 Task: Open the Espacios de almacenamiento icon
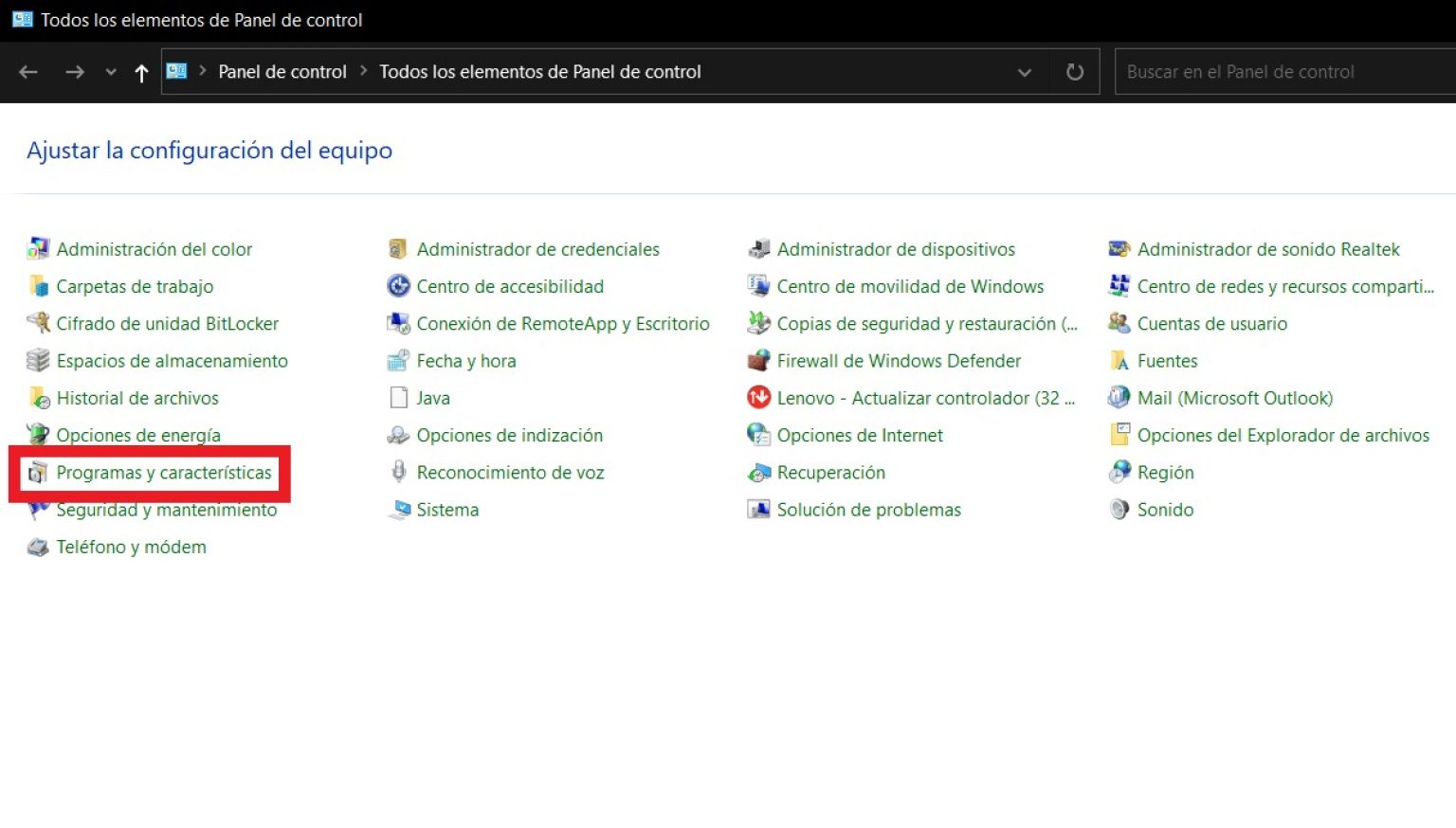[x=38, y=360]
